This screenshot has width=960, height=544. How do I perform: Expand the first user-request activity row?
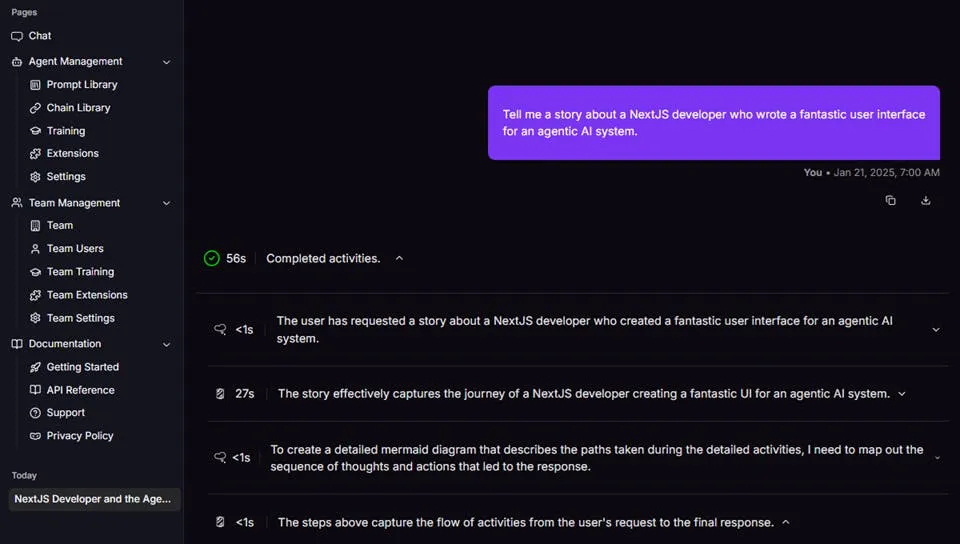[x=936, y=330]
